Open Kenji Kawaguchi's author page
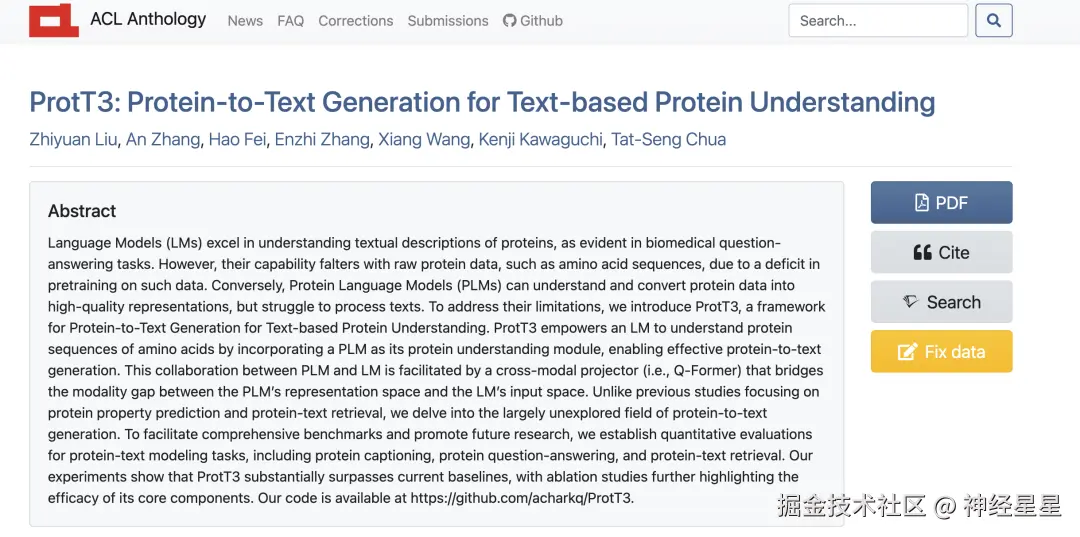Viewport: 1080px width, 537px height. pos(541,140)
